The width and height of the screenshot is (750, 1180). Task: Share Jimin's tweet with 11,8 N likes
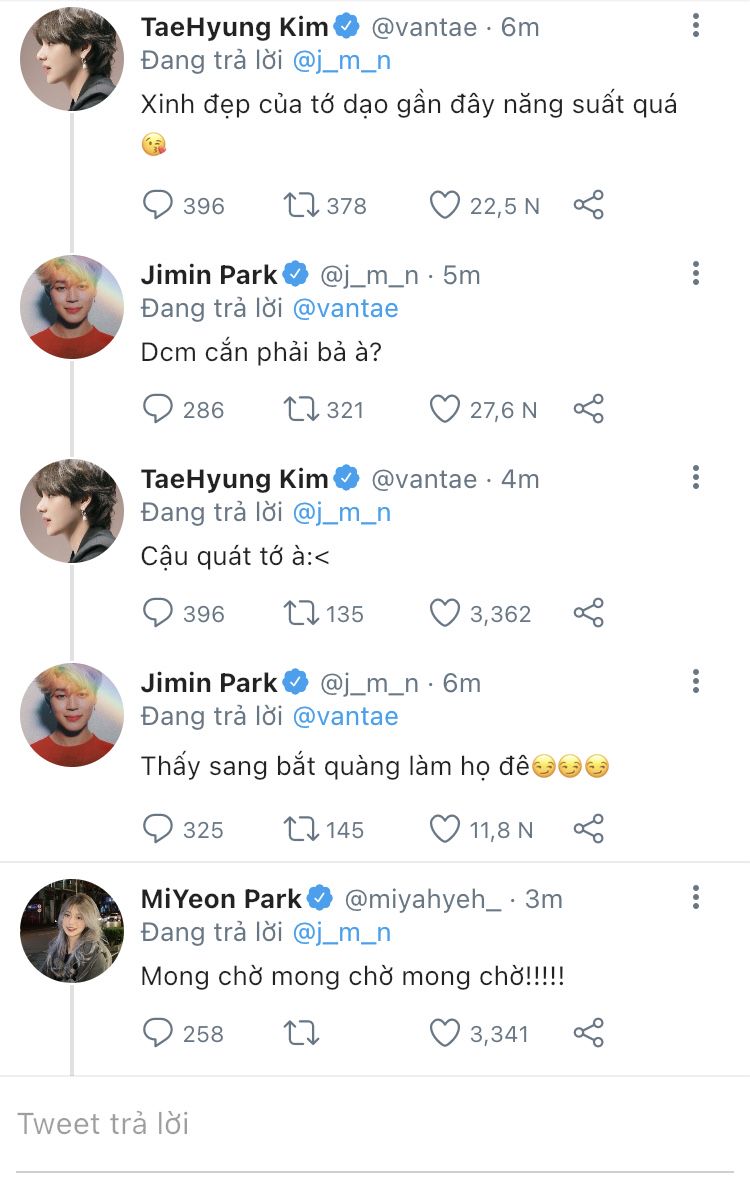point(589,829)
